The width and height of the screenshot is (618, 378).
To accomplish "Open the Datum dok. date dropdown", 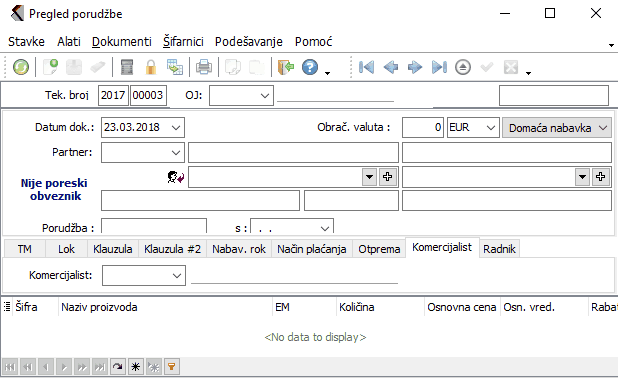I will [x=176, y=128].
